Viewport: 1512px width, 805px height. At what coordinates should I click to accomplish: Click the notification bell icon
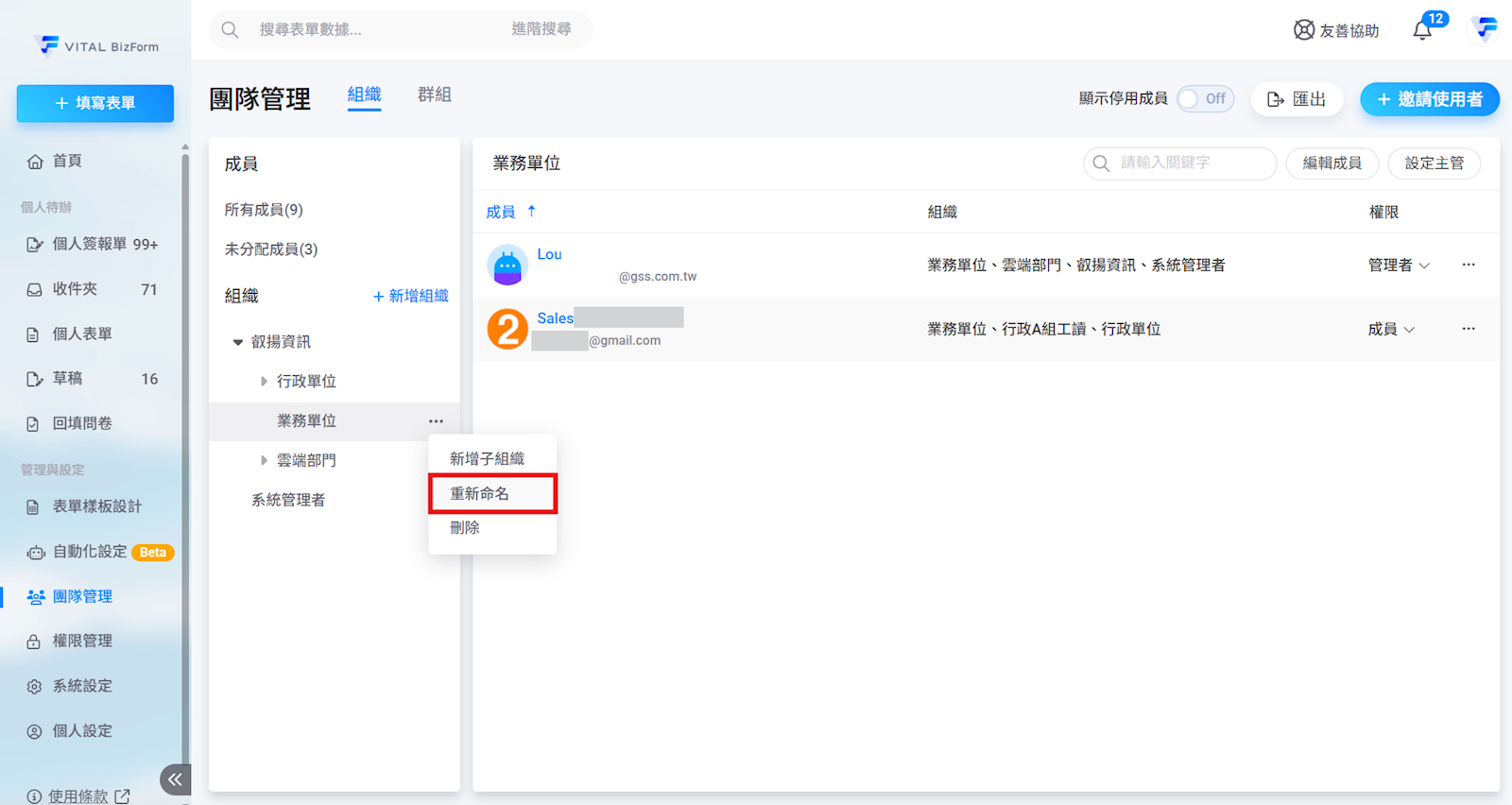(1422, 30)
